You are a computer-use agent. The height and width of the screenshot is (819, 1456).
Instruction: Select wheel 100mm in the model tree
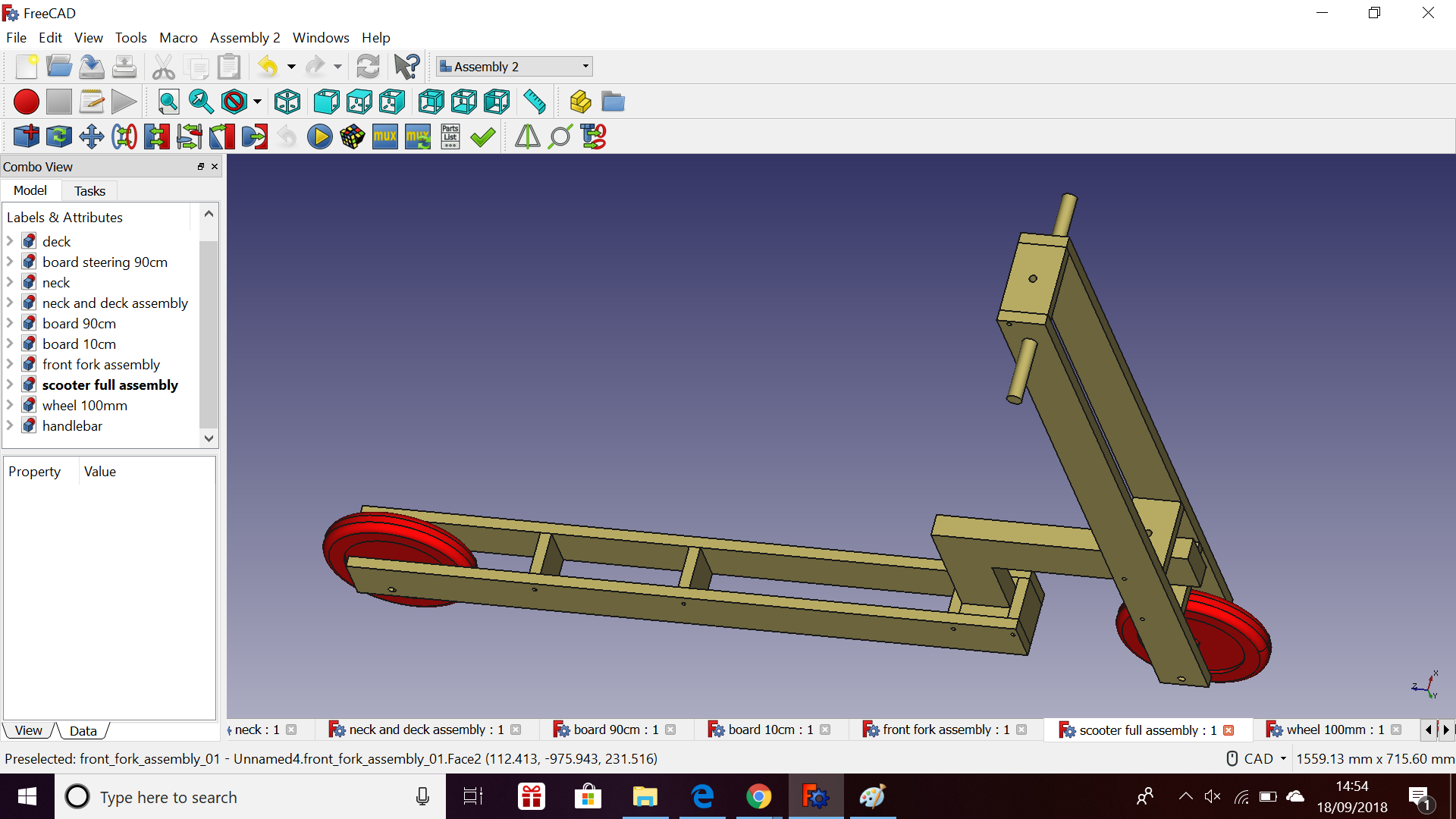point(84,405)
